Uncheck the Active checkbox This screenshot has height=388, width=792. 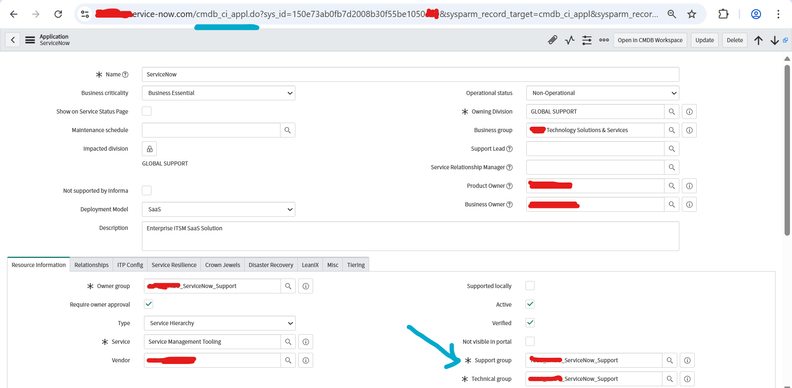(530, 304)
